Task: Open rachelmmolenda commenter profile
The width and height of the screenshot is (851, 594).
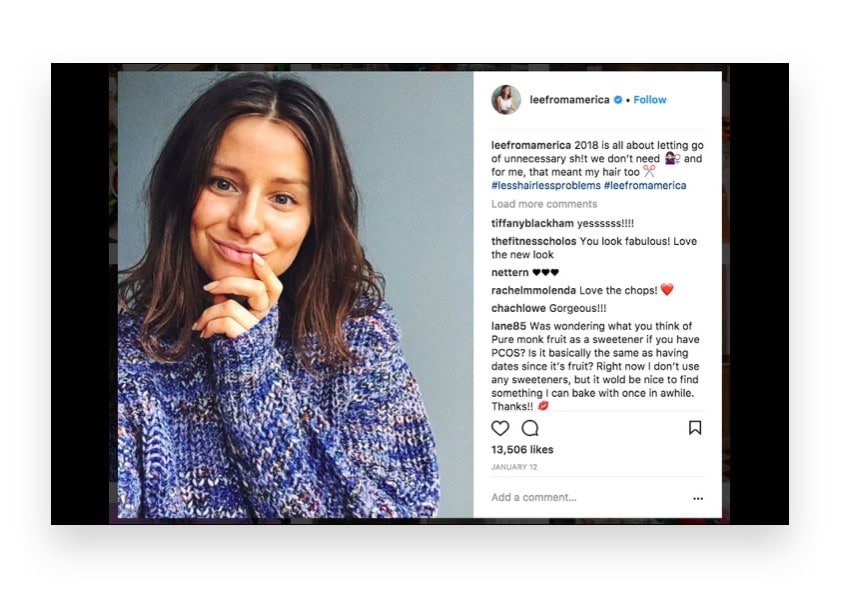Action: click(534, 290)
